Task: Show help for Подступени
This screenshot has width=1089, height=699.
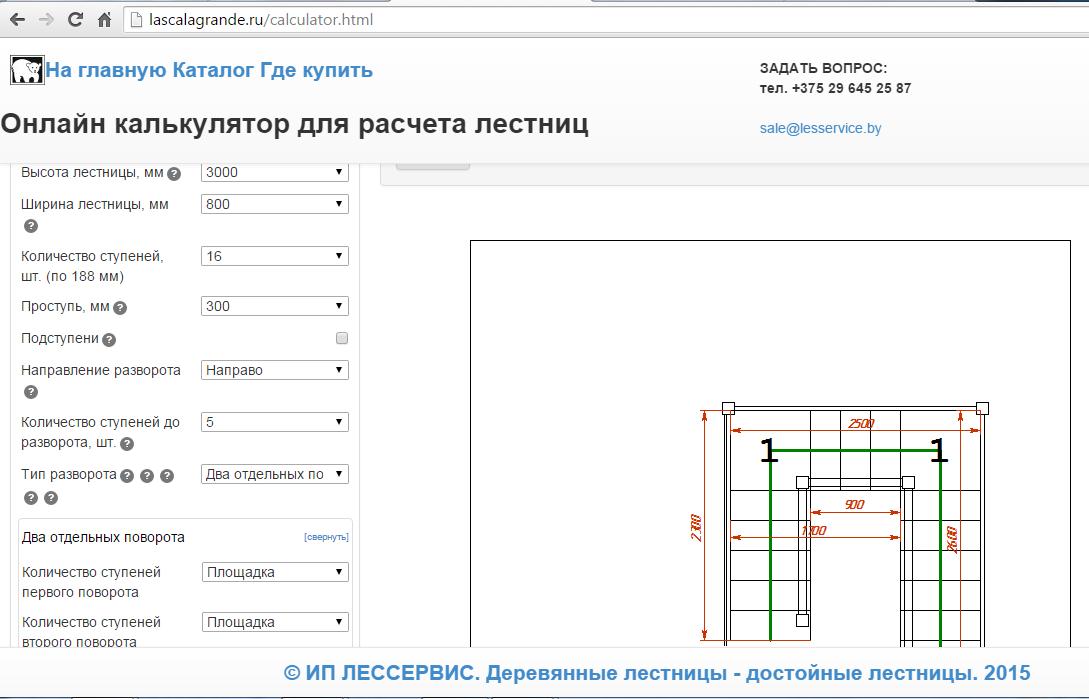Action: 109,340
